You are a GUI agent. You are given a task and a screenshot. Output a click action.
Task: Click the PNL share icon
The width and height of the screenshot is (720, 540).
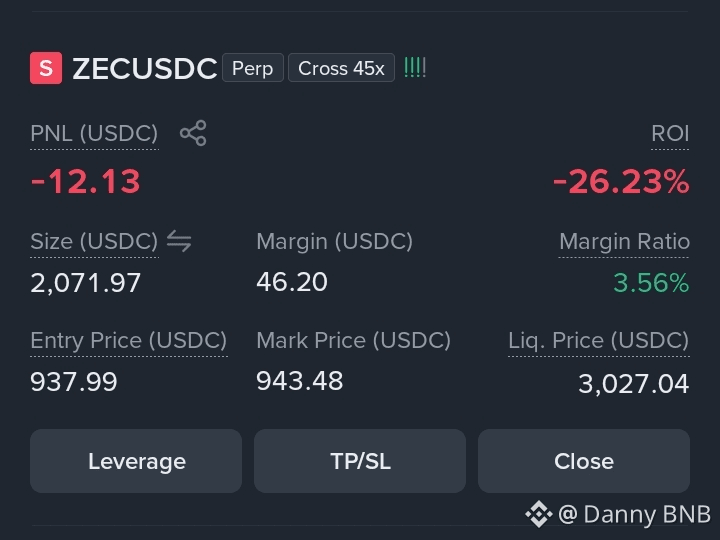click(x=193, y=133)
